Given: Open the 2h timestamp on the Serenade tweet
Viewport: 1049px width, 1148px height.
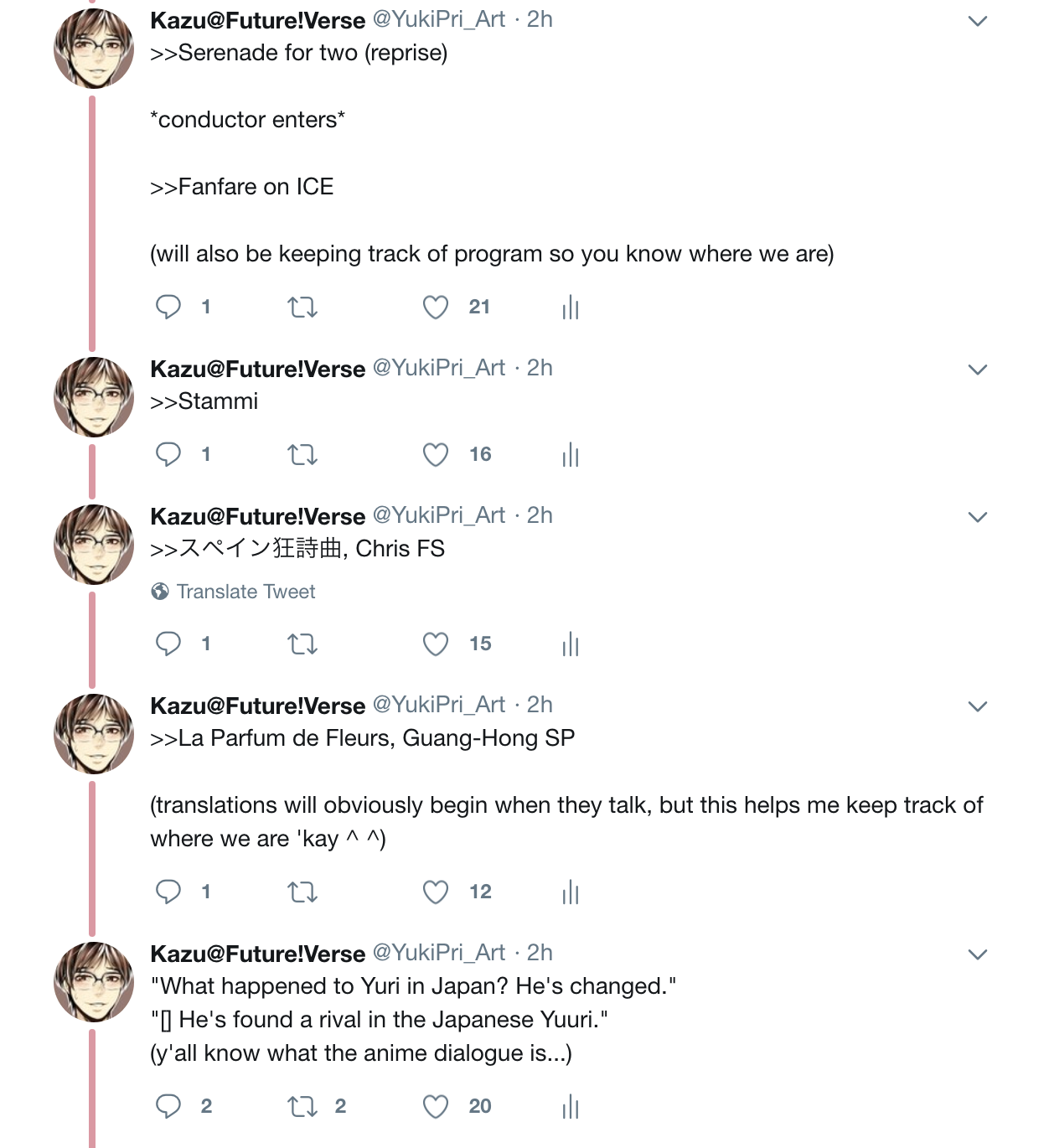Looking at the screenshot, I should tap(540, 19).
